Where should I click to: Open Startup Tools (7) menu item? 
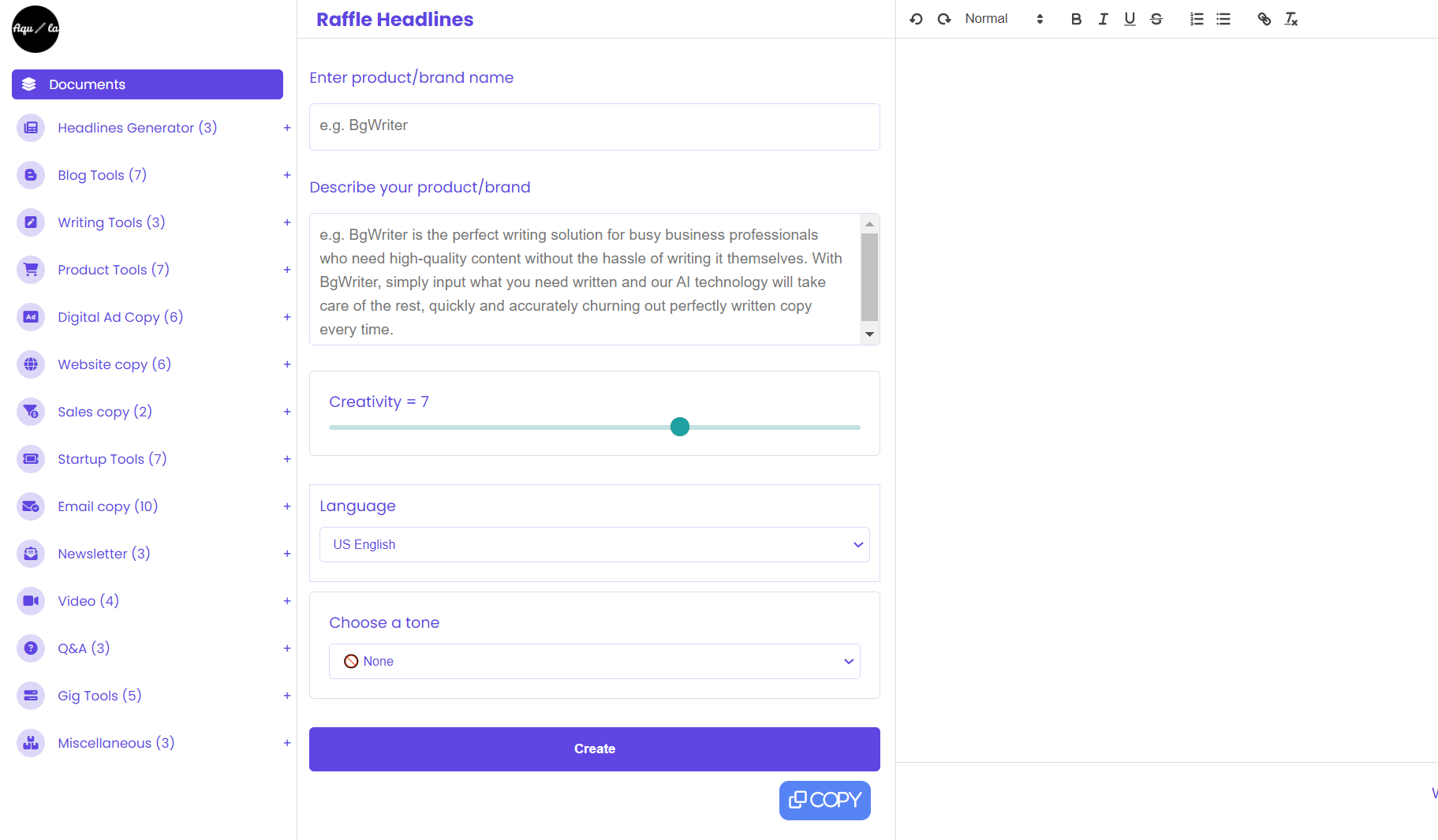[112, 459]
